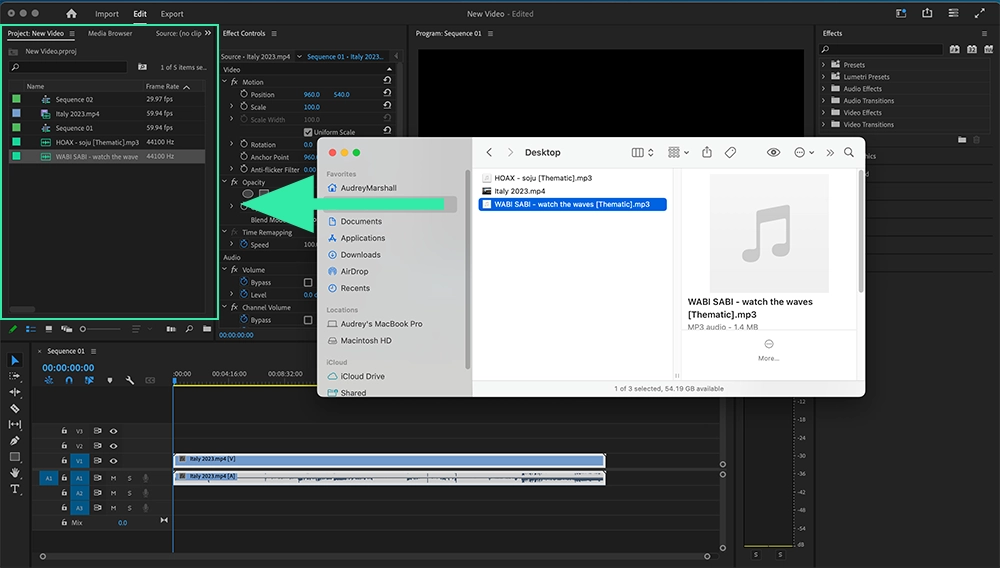
Task: Click the Project panel search field
Action: point(68,67)
